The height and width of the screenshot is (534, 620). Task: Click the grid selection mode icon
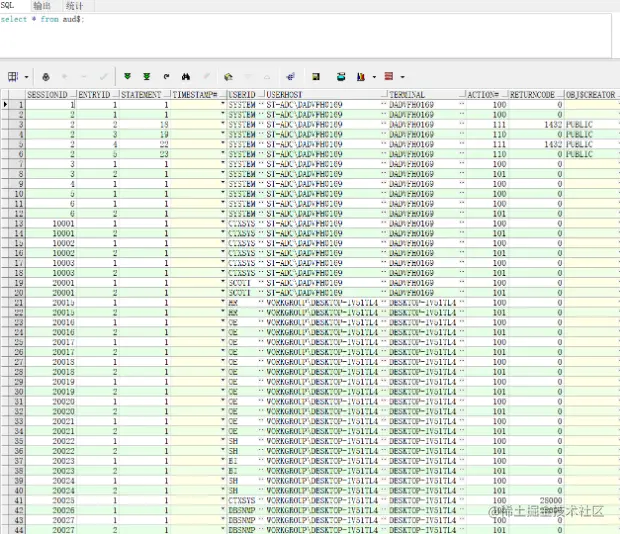click(x=13, y=77)
